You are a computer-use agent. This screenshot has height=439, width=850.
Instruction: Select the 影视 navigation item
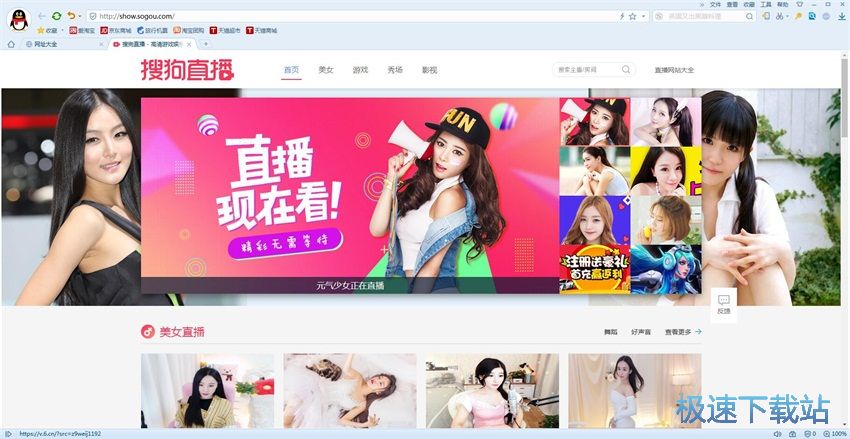tap(429, 70)
